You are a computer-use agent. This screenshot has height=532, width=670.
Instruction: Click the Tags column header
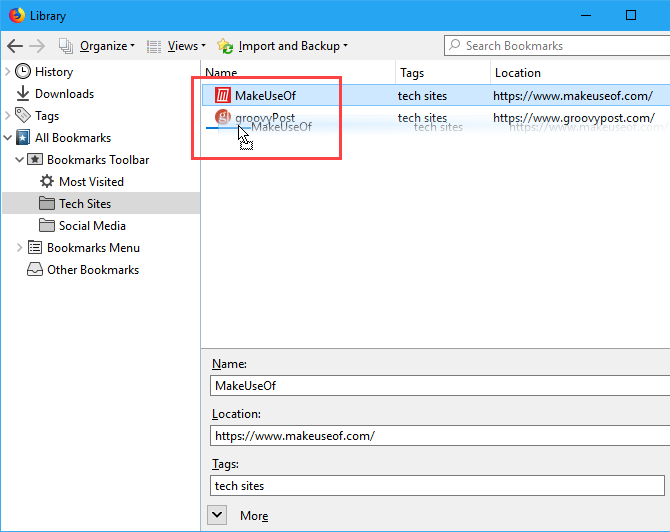(x=440, y=73)
